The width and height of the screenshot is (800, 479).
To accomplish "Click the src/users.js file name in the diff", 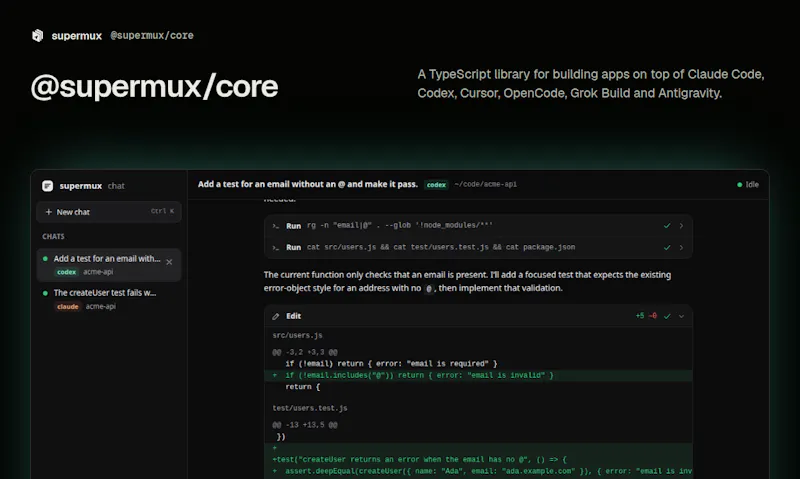I will click(297, 335).
